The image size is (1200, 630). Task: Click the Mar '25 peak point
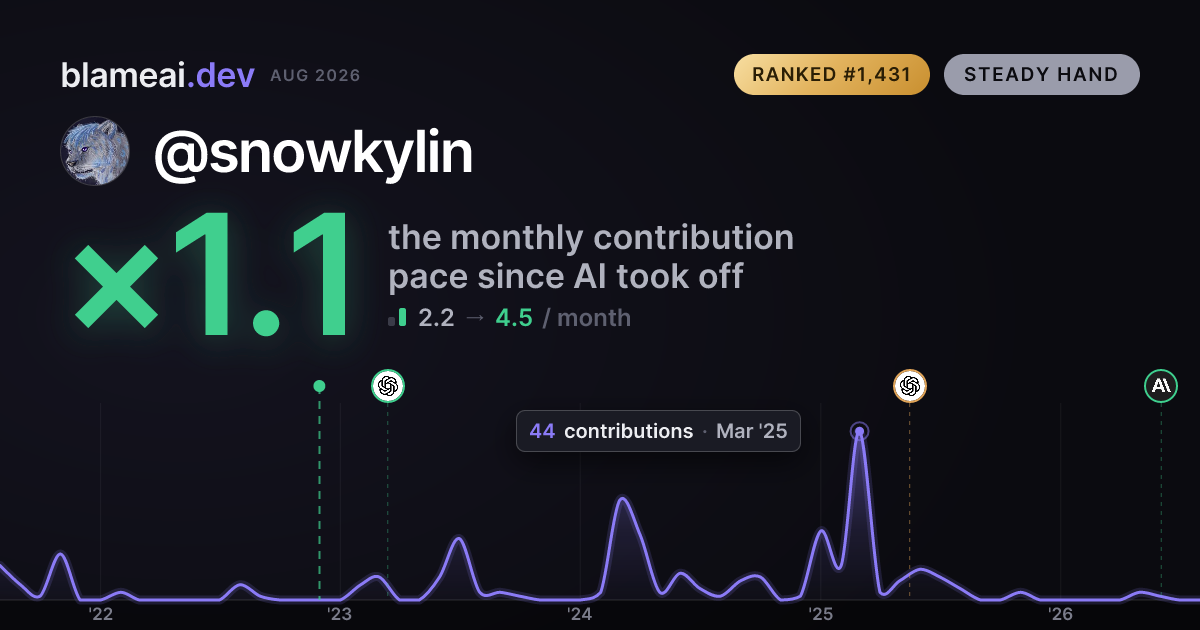pyautogui.click(x=859, y=432)
